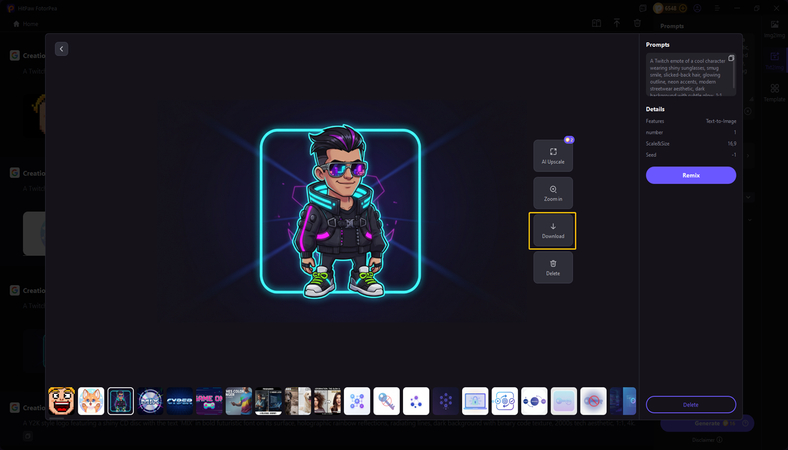Click the AI Upscale button
The width and height of the screenshot is (788, 450).
tap(553, 156)
